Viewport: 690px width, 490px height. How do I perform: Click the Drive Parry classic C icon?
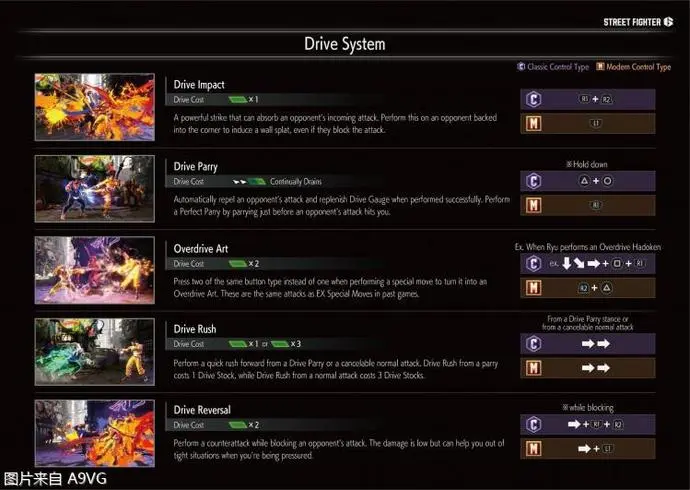pyautogui.click(x=533, y=181)
